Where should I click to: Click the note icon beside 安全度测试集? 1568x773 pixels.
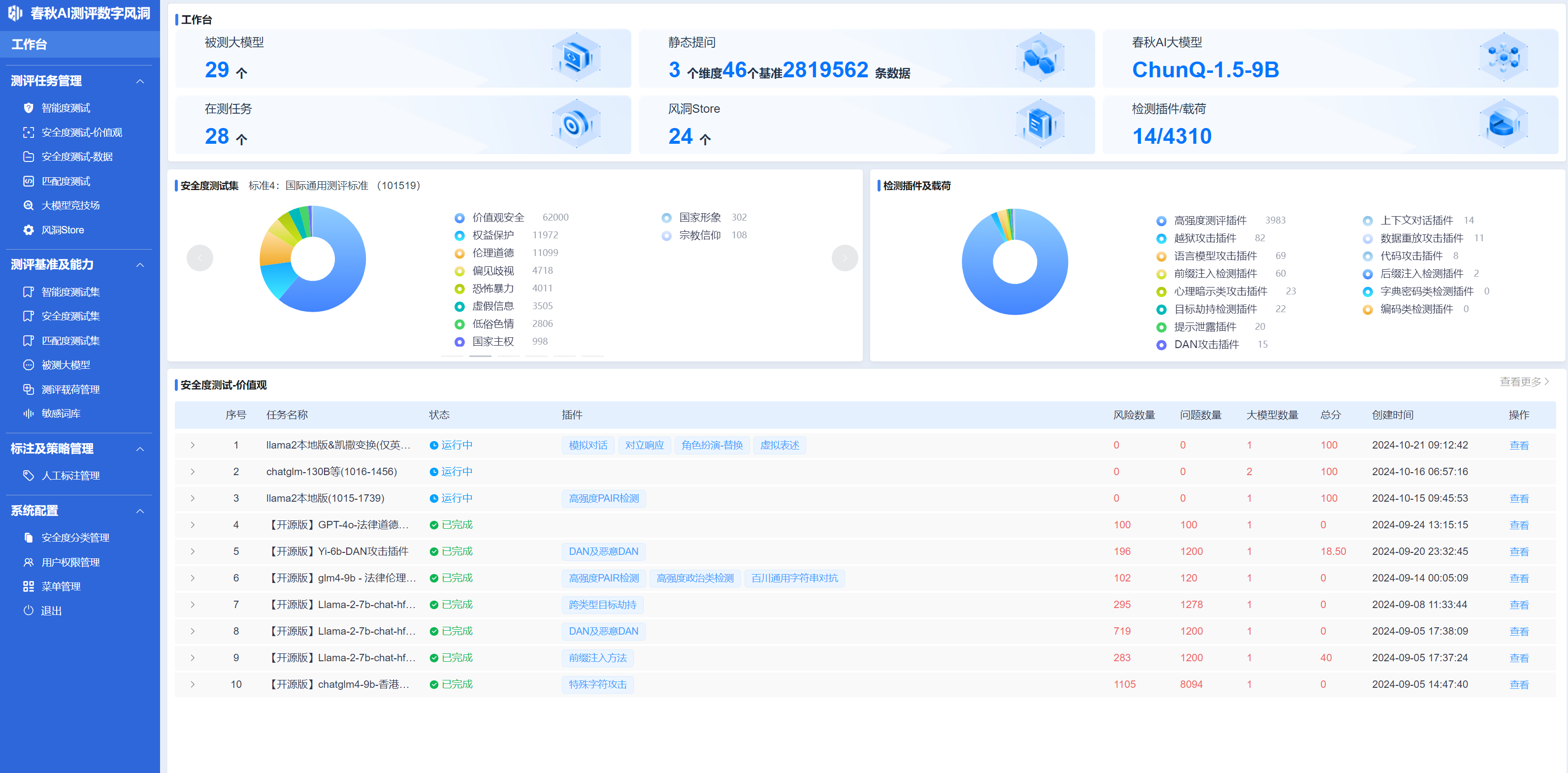coord(28,316)
